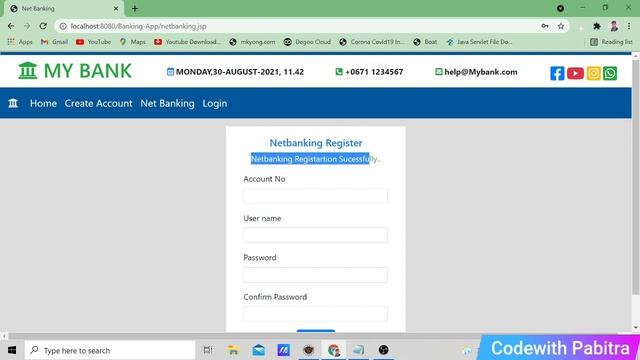This screenshot has width=640, height=360.
Task: Click the taskbar search box
Action: pos(110,350)
